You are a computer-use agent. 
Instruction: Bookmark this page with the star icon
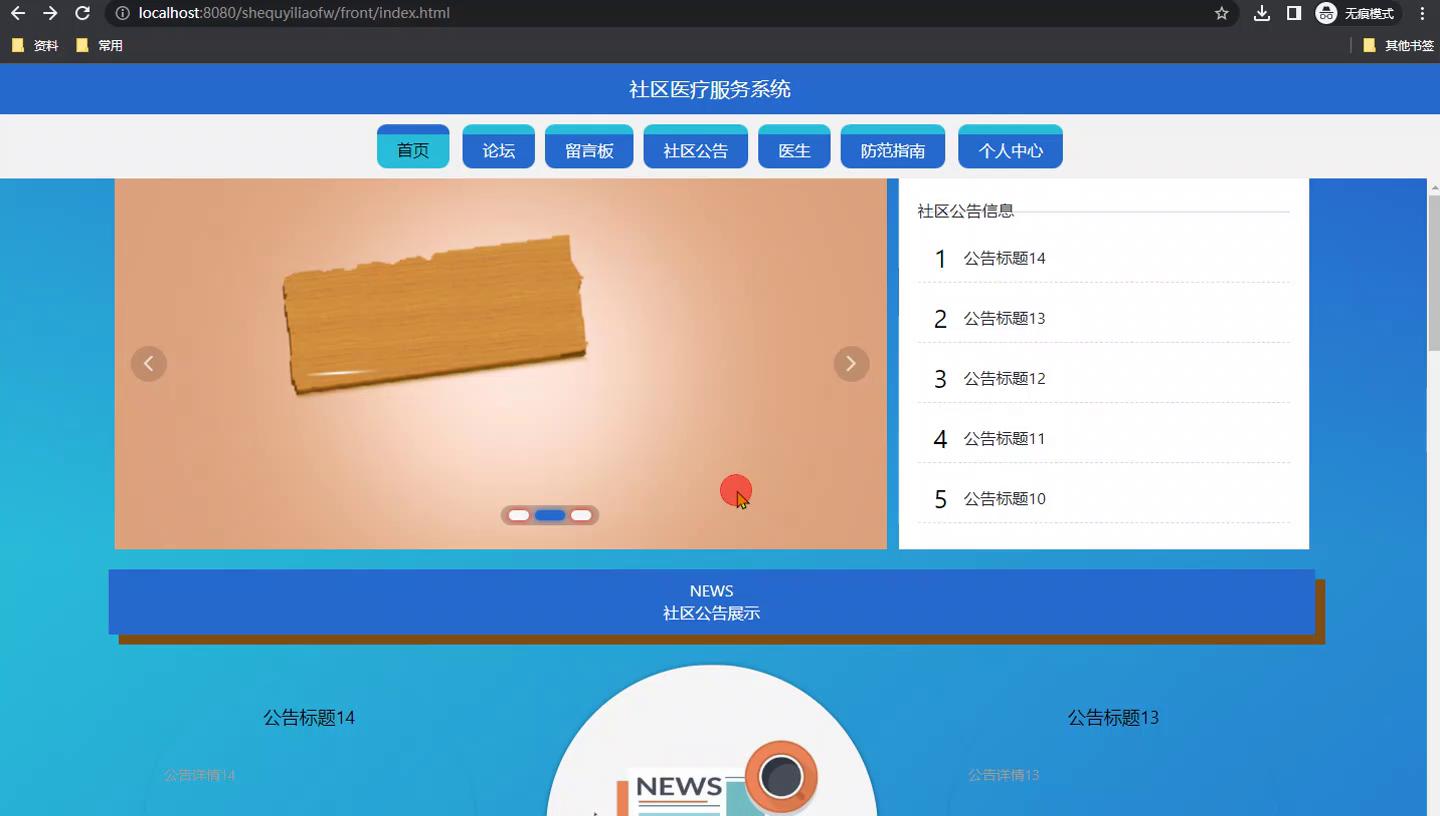pos(1221,13)
